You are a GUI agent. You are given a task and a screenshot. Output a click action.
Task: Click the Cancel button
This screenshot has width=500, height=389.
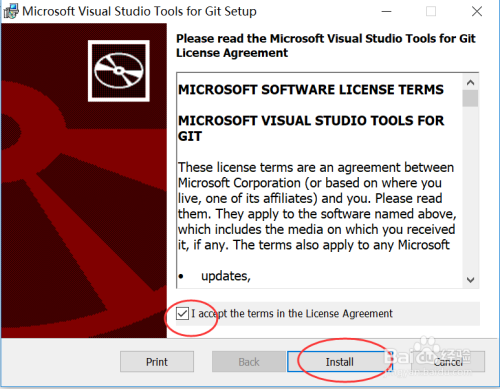click(x=448, y=362)
